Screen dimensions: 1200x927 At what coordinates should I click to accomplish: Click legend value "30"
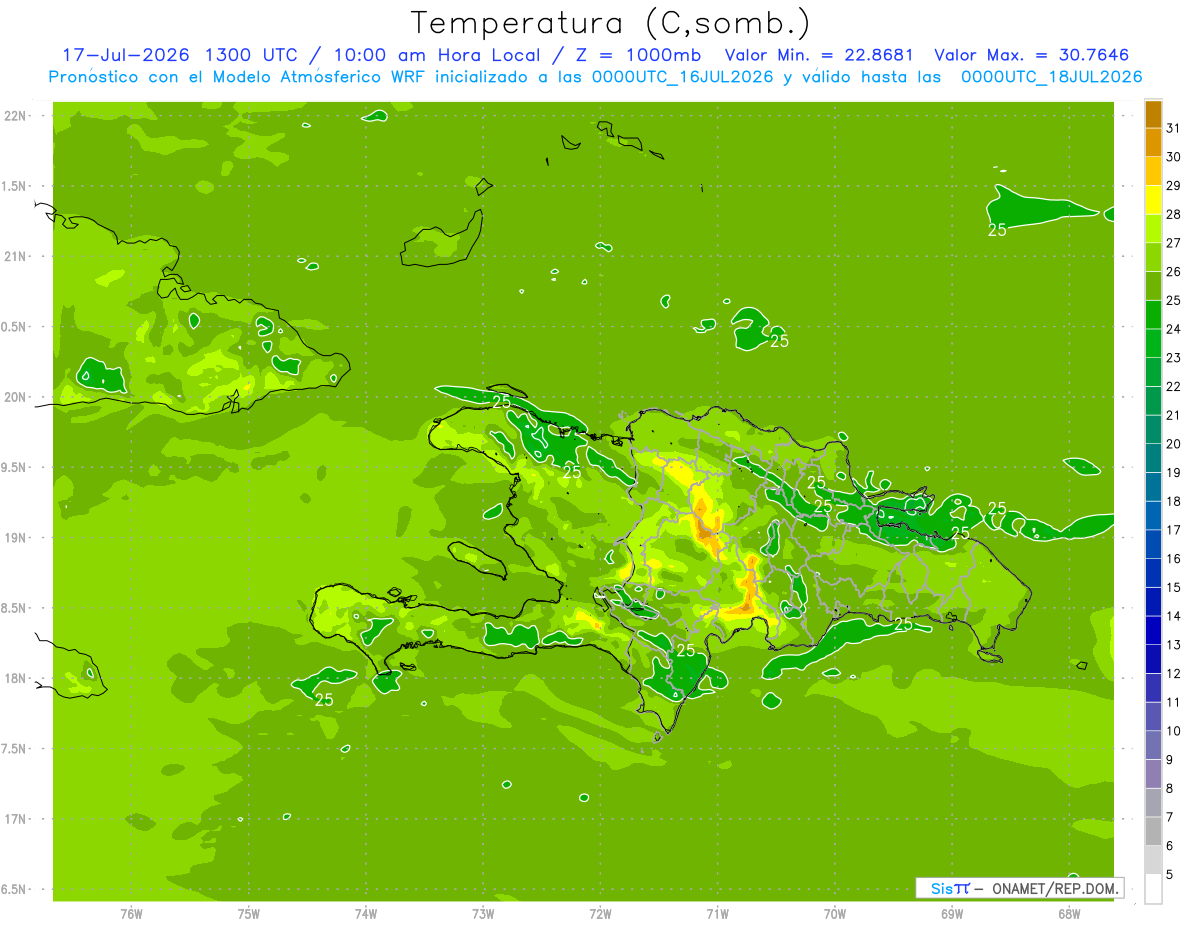coord(1174,157)
